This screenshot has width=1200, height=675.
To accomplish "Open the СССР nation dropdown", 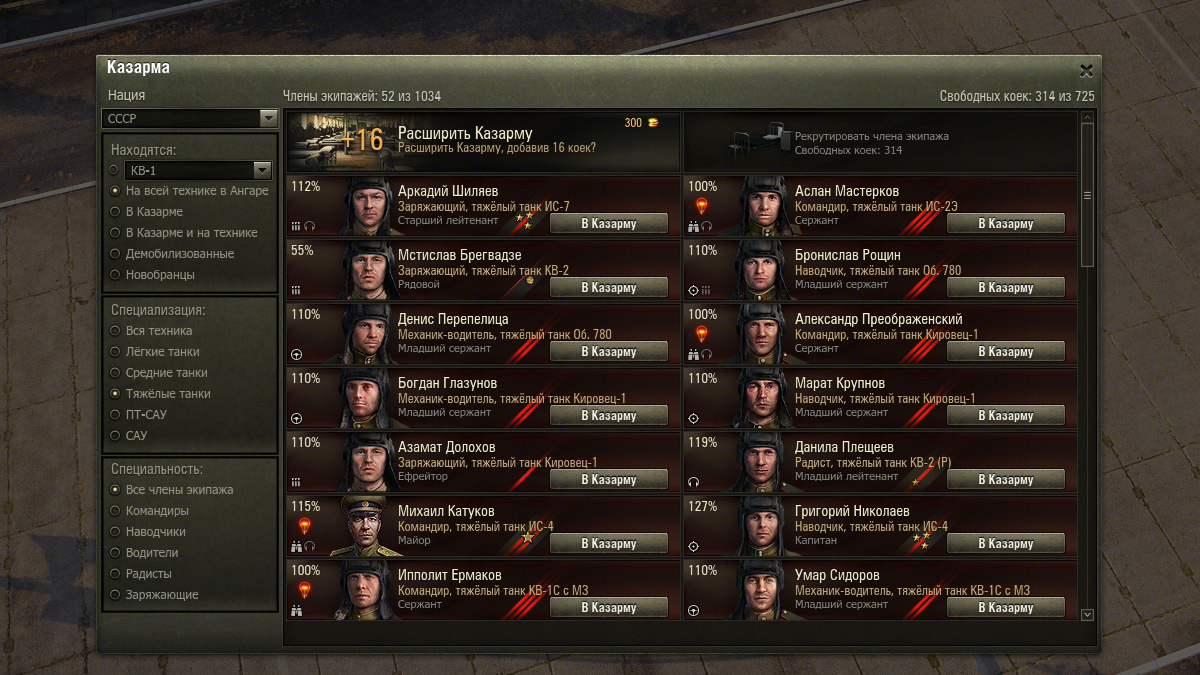I will coord(189,118).
